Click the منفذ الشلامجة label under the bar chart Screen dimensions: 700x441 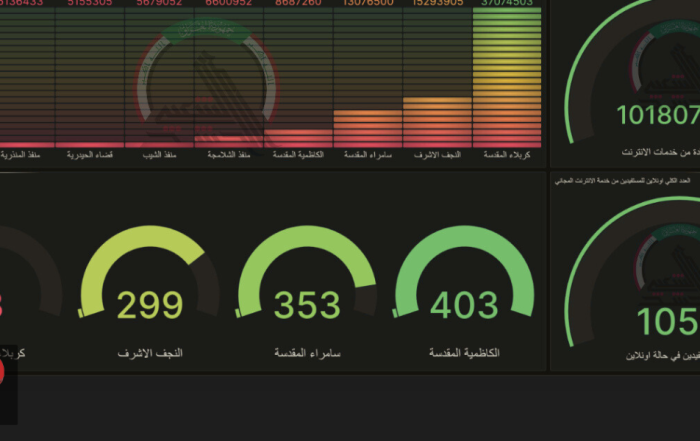click(229, 155)
